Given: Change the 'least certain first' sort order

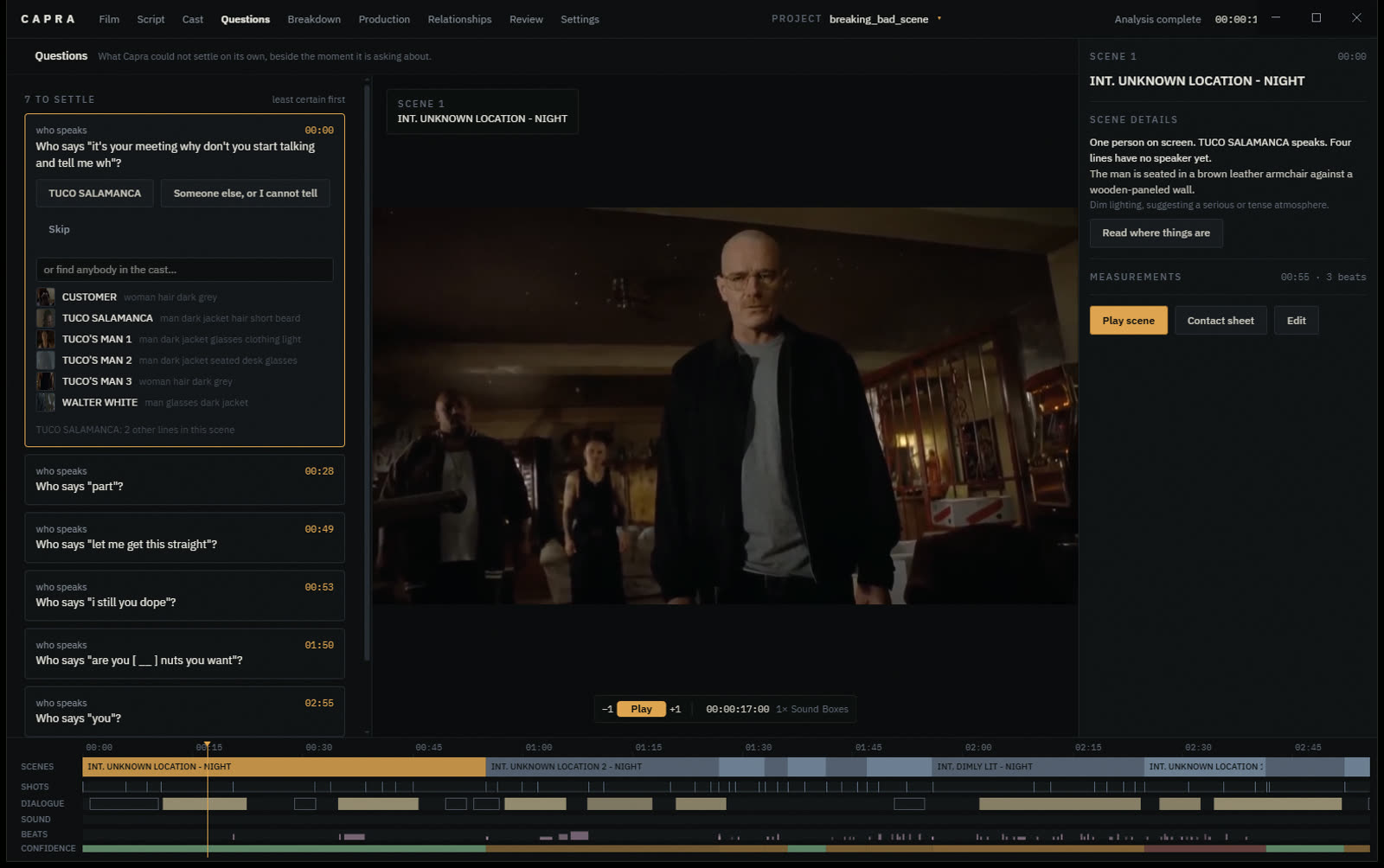Looking at the screenshot, I should [308, 99].
